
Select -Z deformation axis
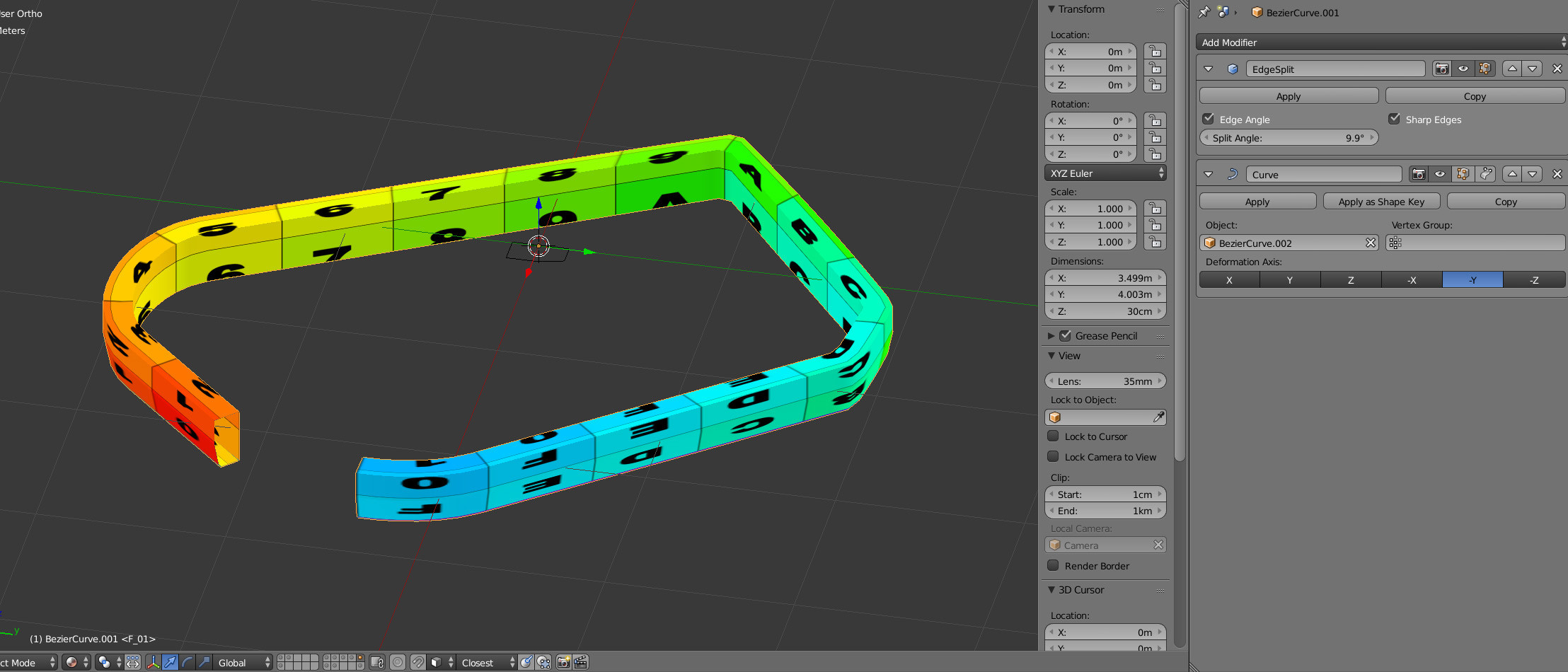point(1534,280)
